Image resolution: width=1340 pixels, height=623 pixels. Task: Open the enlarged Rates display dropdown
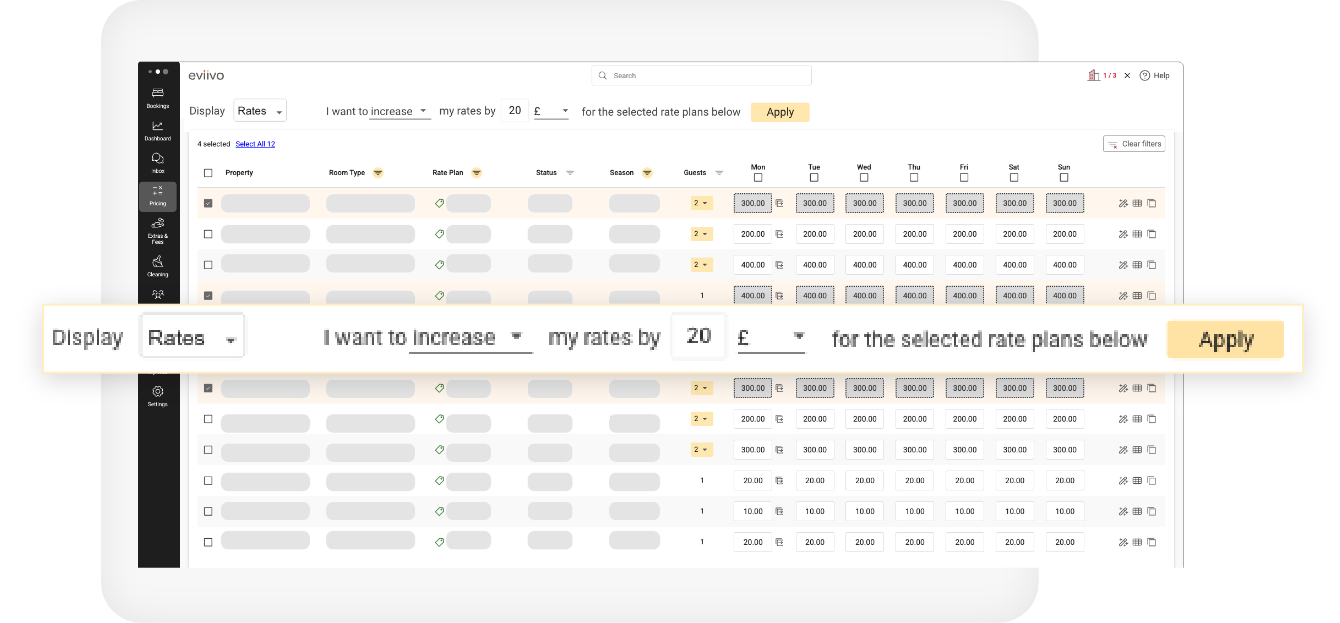193,339
